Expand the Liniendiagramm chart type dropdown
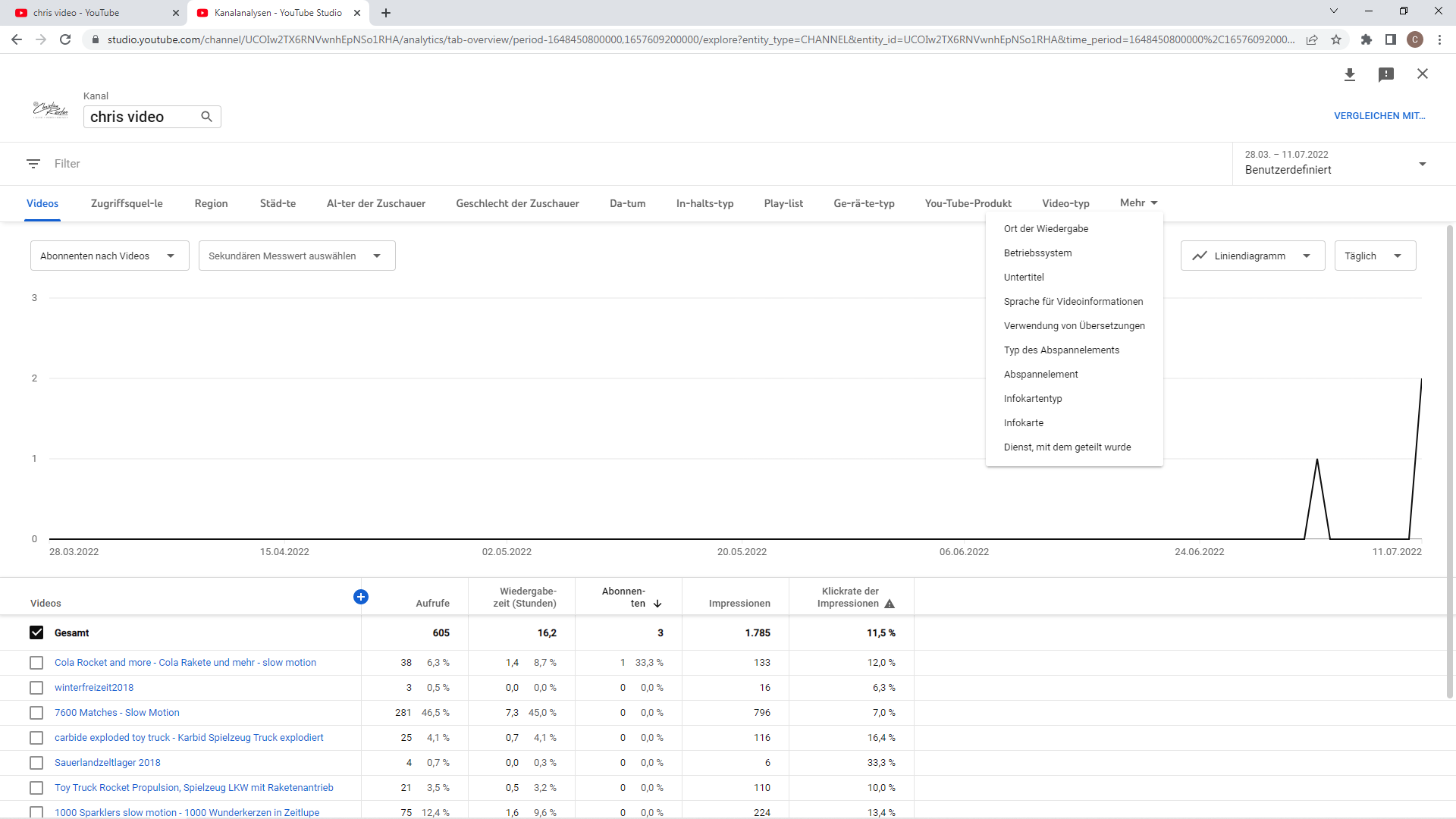Screen dimensions: 1456x819 click(1252, 256)
